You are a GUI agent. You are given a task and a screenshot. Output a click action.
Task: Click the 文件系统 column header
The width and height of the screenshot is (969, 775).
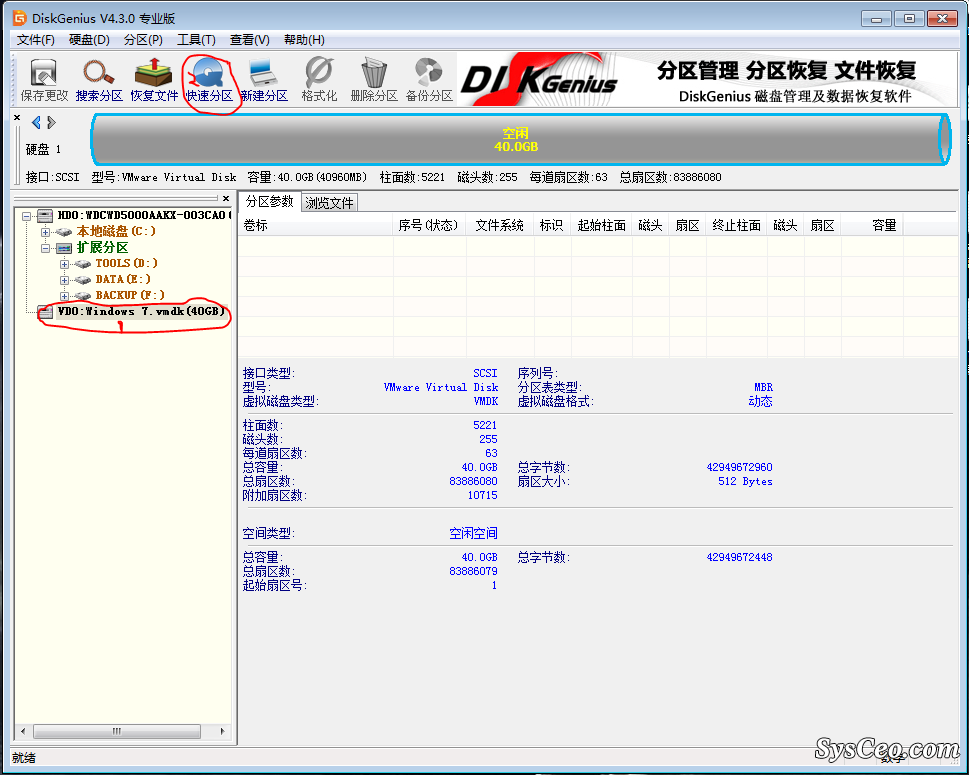click(500, 226)
